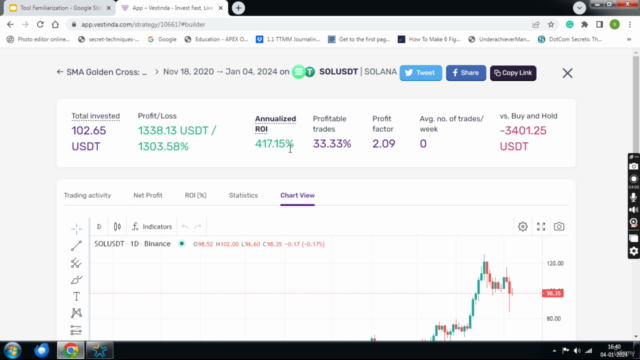Take a chart snapshot with camera icon
Viewport: 640px width, 360px height.
(559, 227)
